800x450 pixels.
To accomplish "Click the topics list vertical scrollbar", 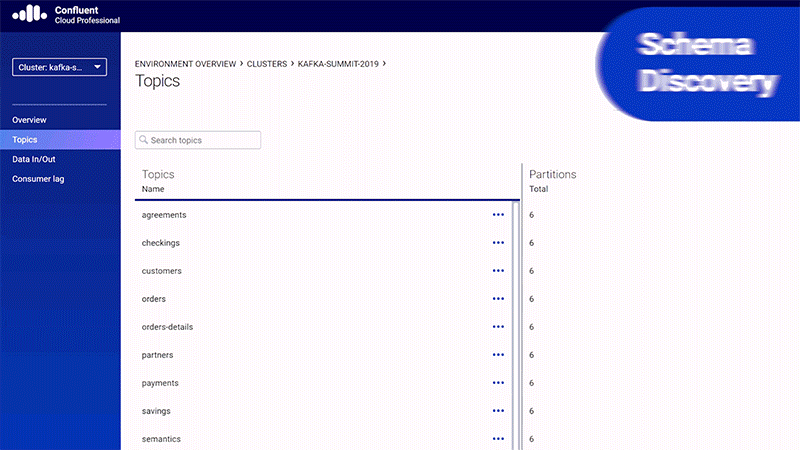I will point(516,326).
